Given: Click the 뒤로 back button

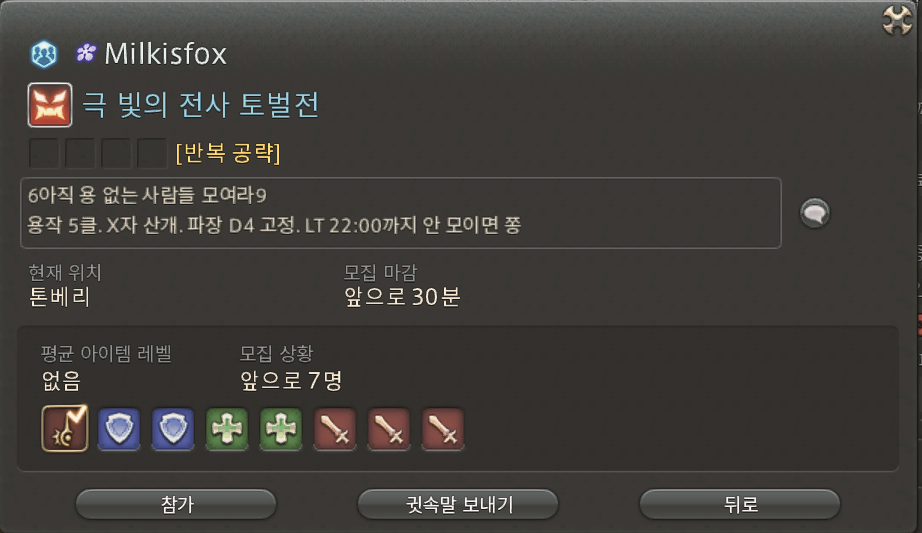Looking at the screenshot, I should click(740, 504).
